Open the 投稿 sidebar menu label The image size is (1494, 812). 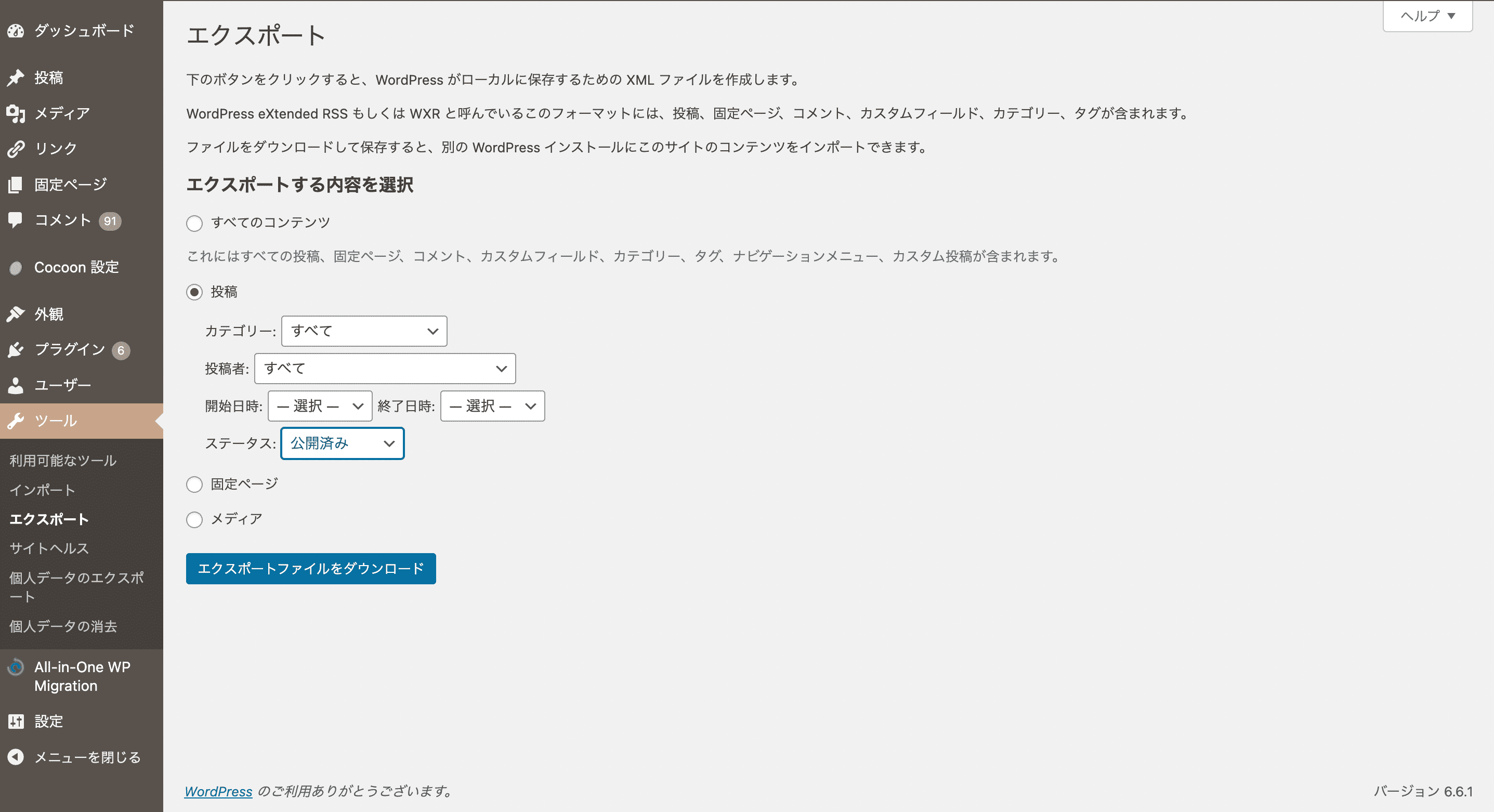click(49, 78)
